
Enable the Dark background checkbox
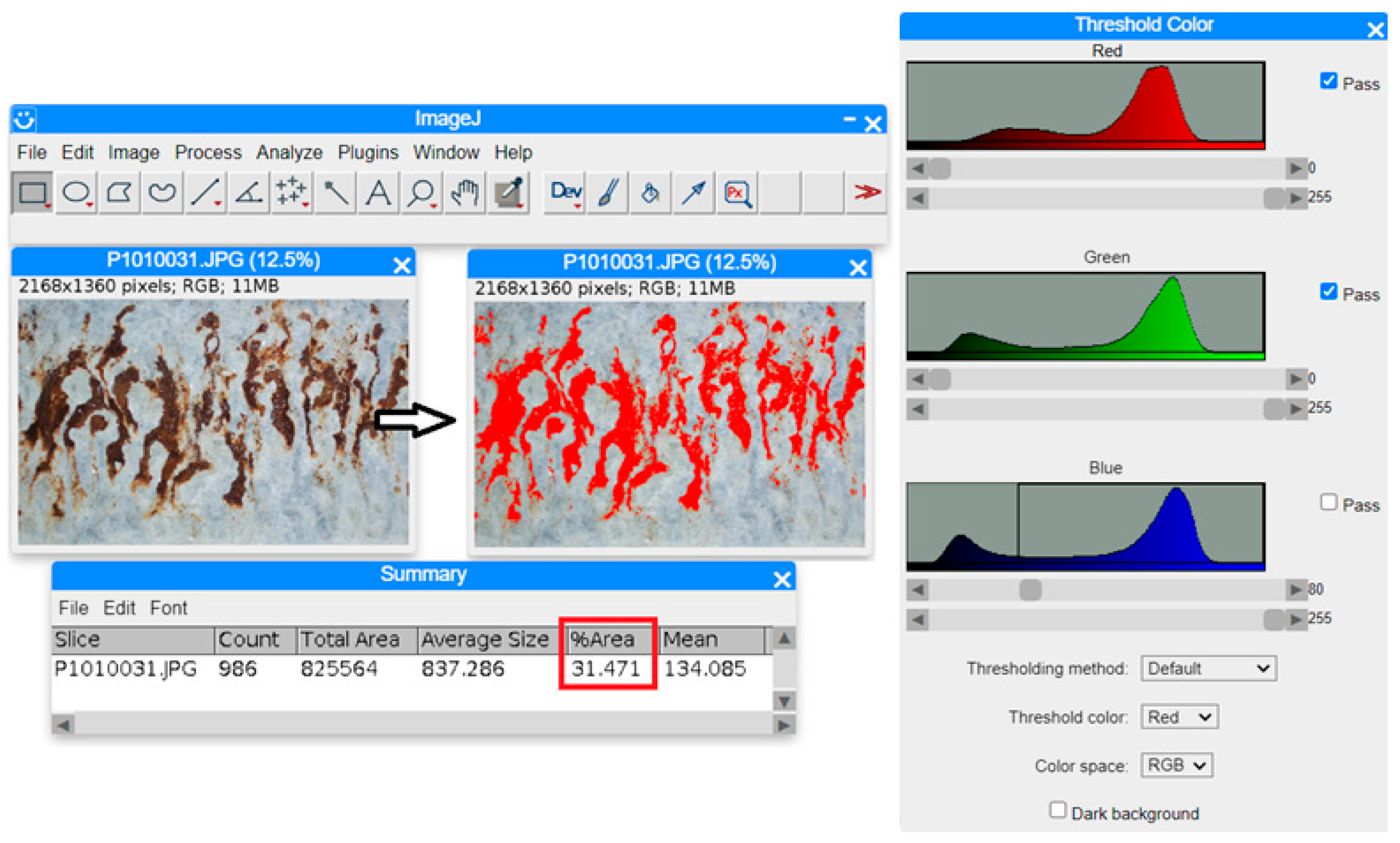coord(1057,810)
